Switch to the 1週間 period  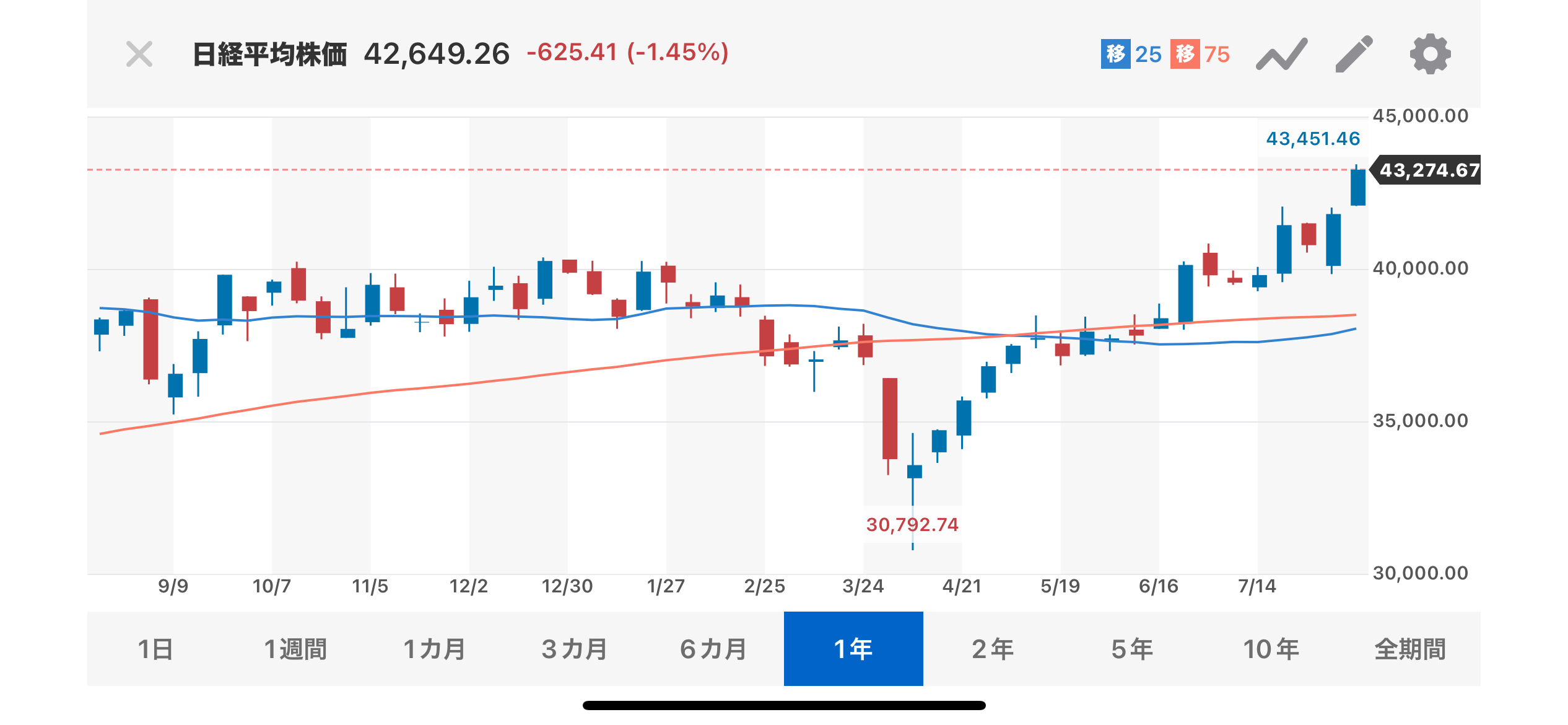(295, 649)
